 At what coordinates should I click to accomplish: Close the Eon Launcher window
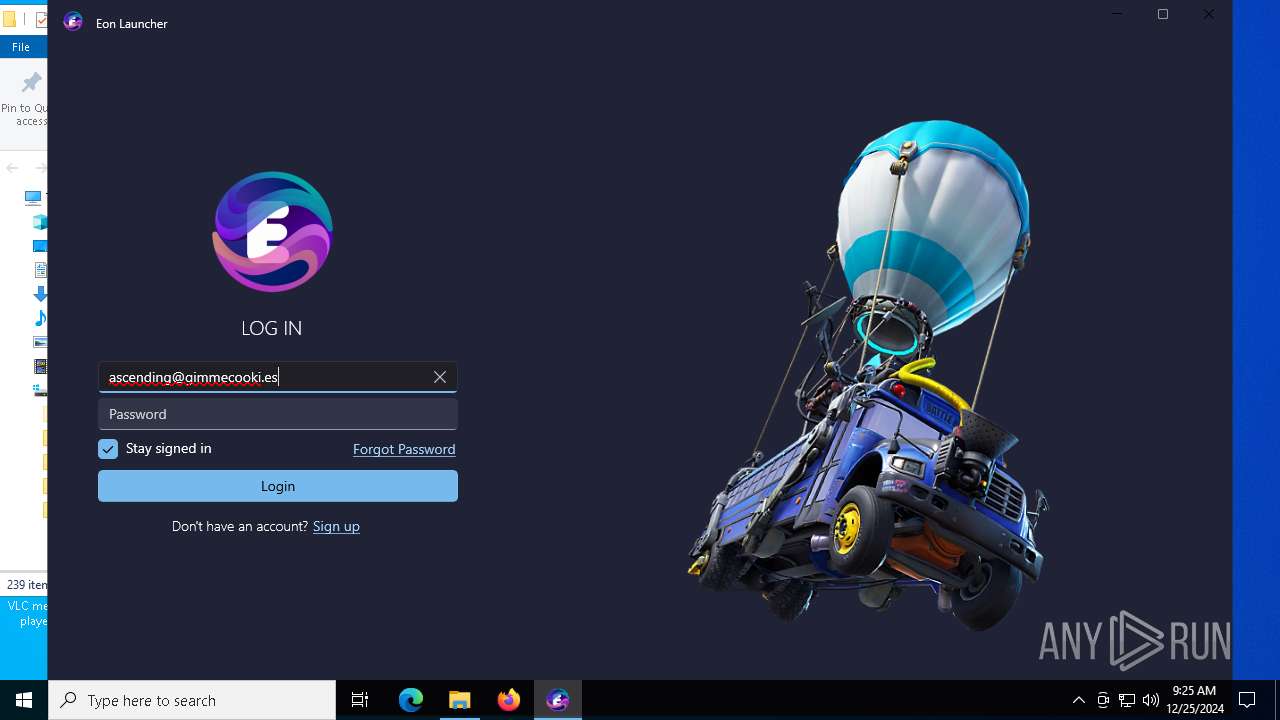coord(1209,14)
